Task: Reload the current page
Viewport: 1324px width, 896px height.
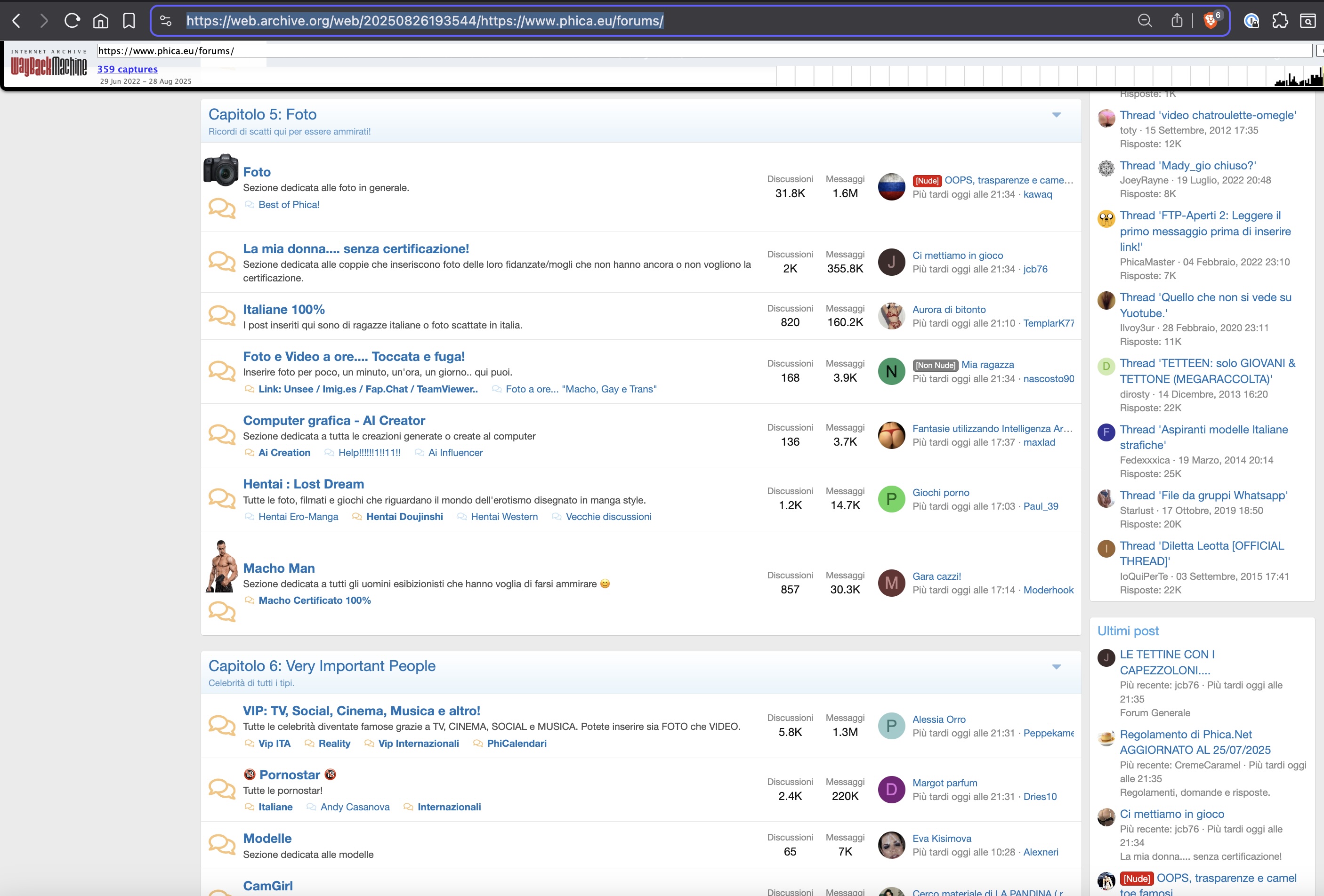Action: tap(72, 21)
